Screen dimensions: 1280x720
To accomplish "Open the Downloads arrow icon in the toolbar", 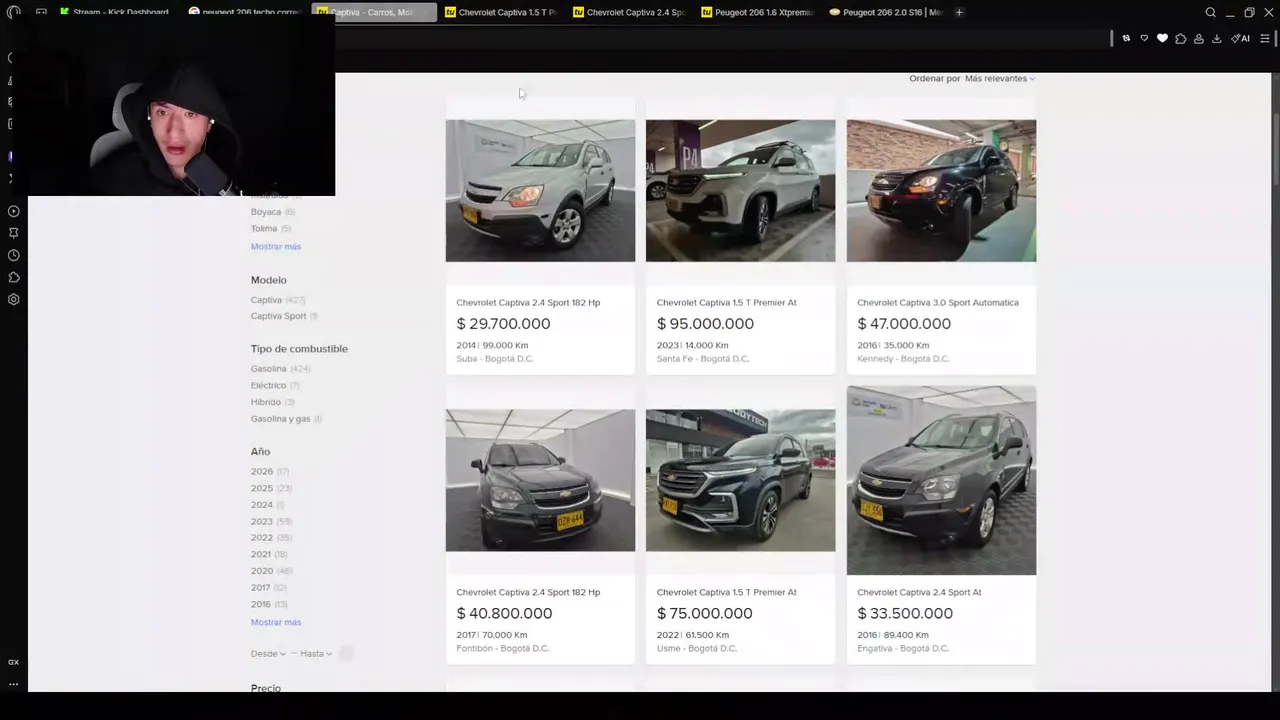I will coord(1216,38).
